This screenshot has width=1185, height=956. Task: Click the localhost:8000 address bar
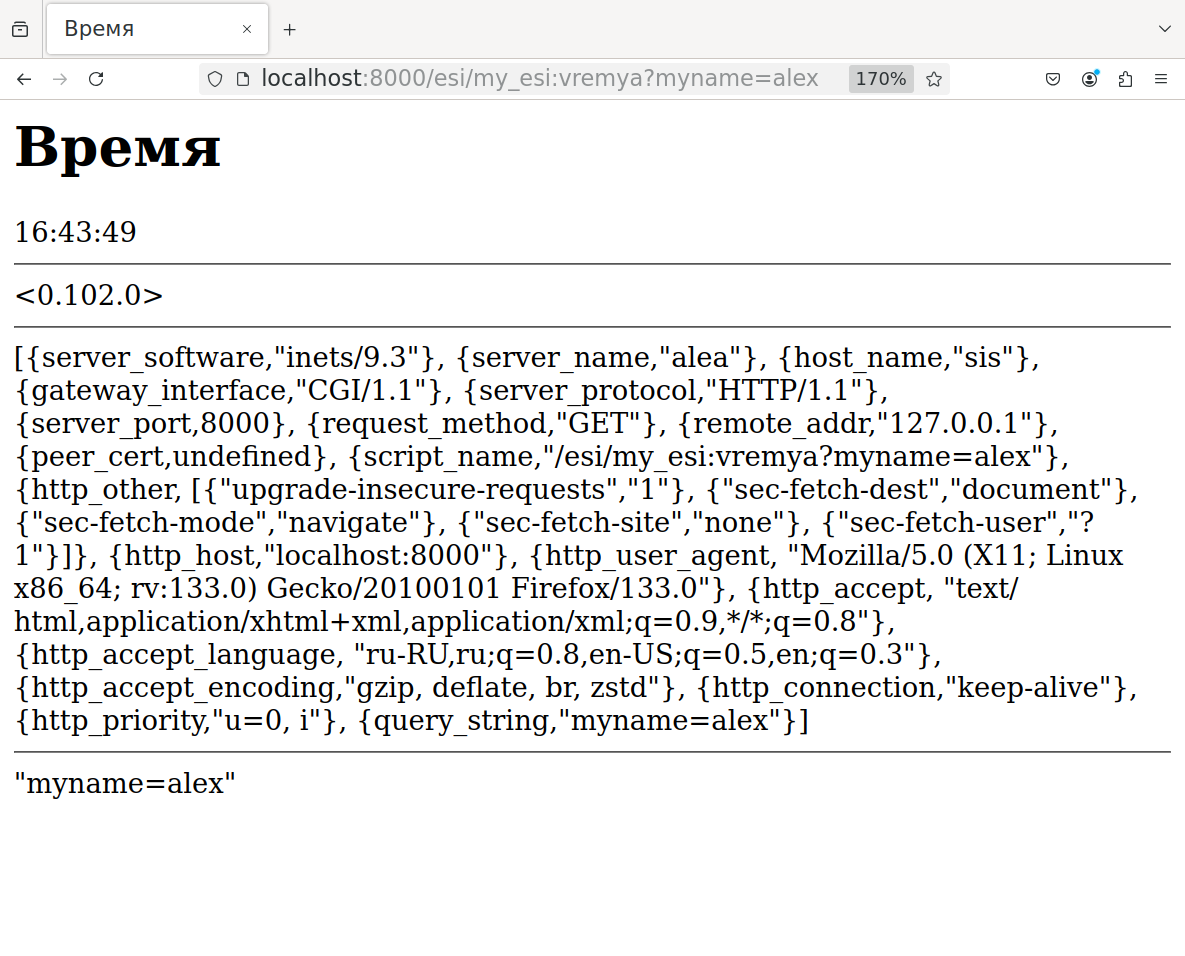coord(540,79)
